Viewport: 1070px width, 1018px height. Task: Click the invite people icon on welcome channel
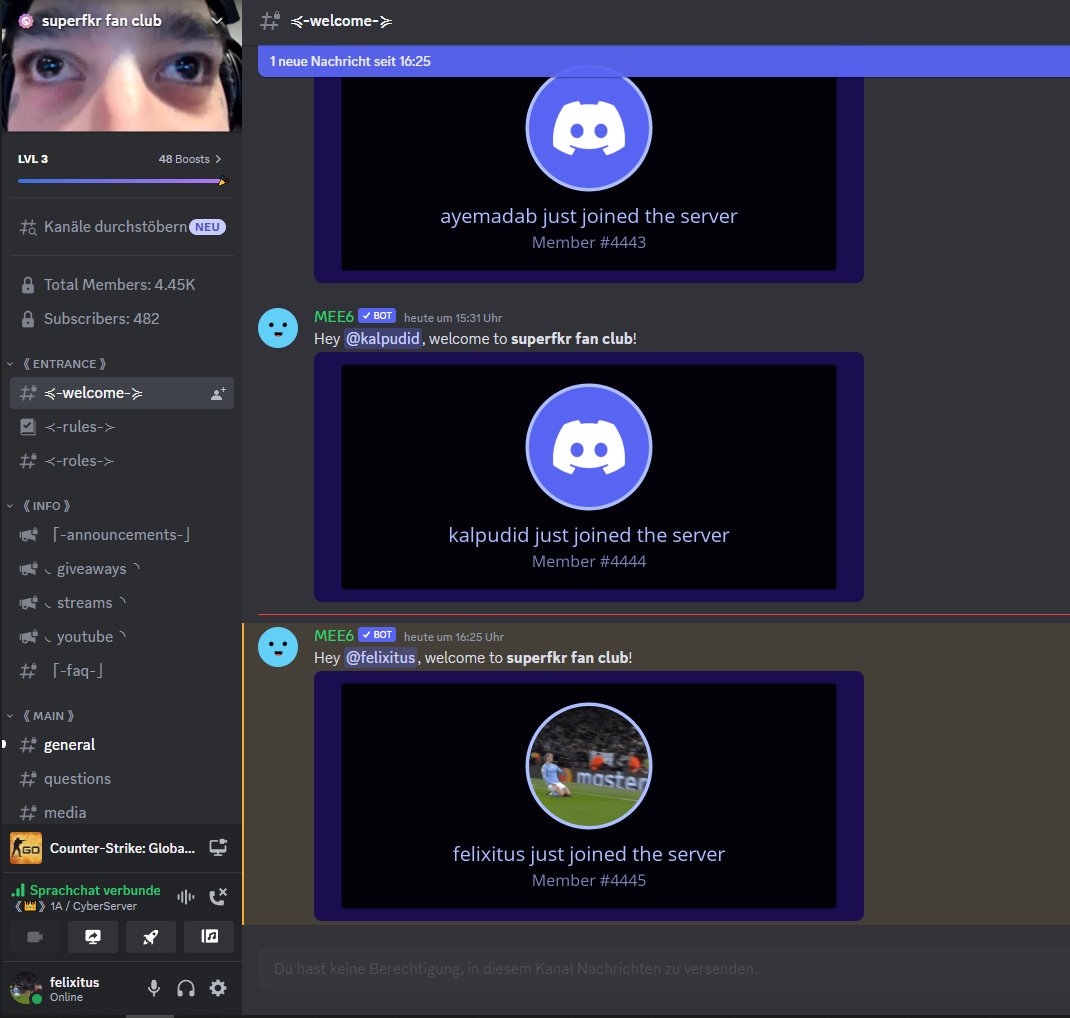coord(218,394)
